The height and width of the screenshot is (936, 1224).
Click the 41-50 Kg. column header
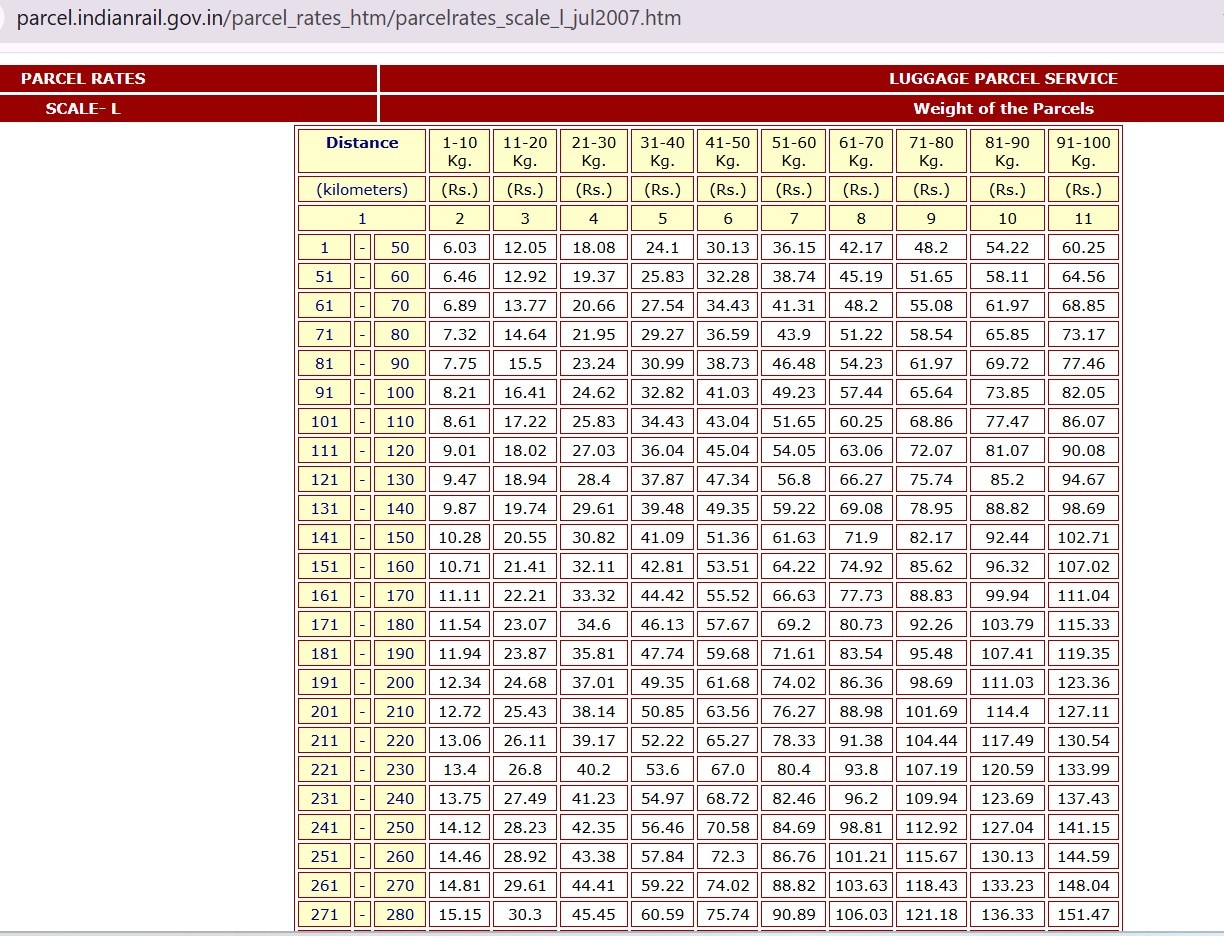click(728, 151)
